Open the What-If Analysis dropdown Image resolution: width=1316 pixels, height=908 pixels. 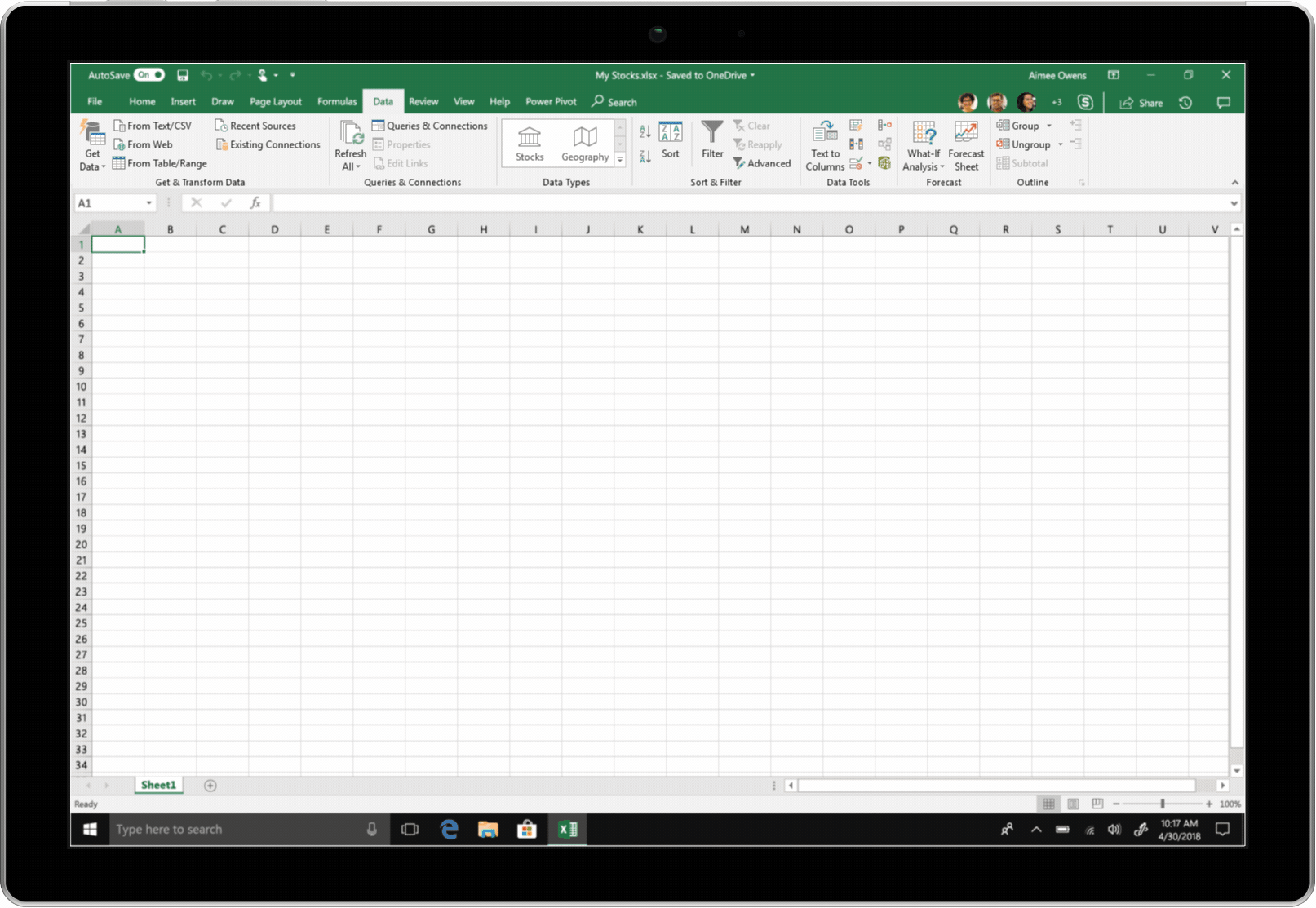click(x=924, y=160)
